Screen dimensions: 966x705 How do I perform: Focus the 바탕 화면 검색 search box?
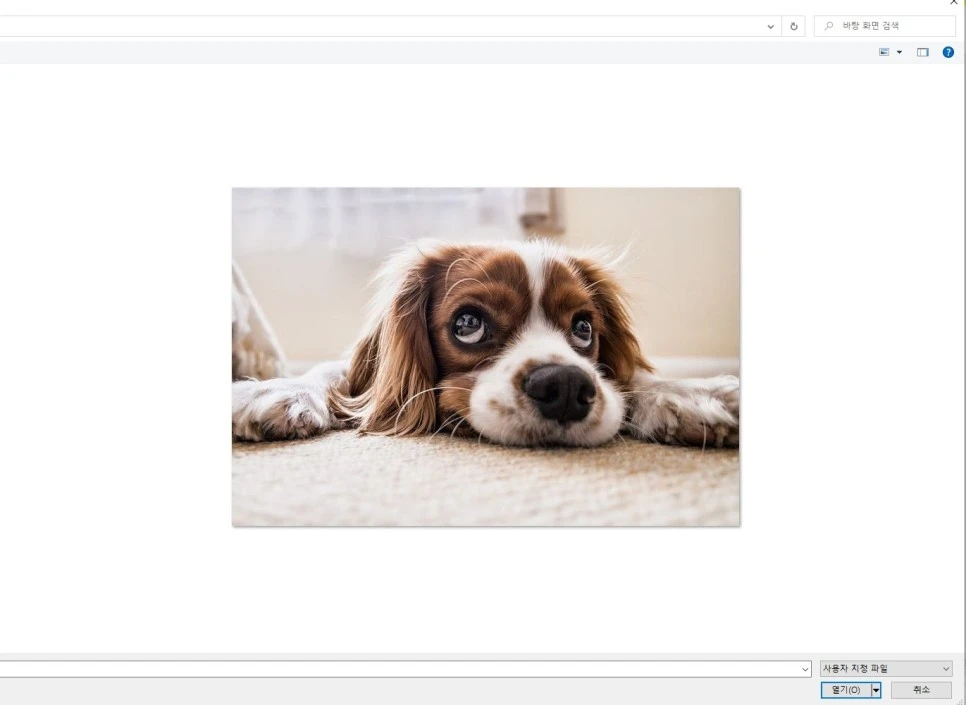click(x=885, y=26)
